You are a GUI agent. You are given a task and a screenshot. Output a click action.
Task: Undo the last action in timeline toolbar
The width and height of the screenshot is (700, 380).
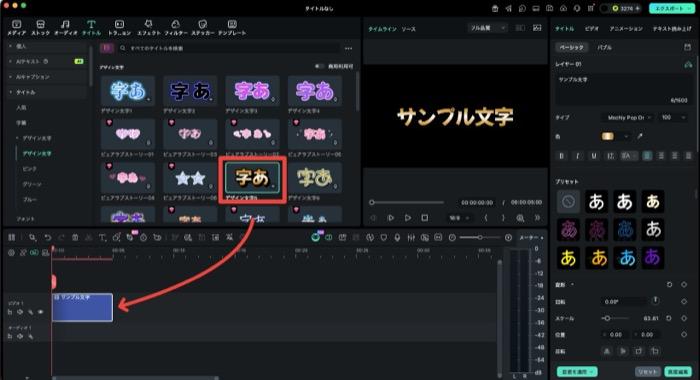pyautogui.click(x=48, y=238)
